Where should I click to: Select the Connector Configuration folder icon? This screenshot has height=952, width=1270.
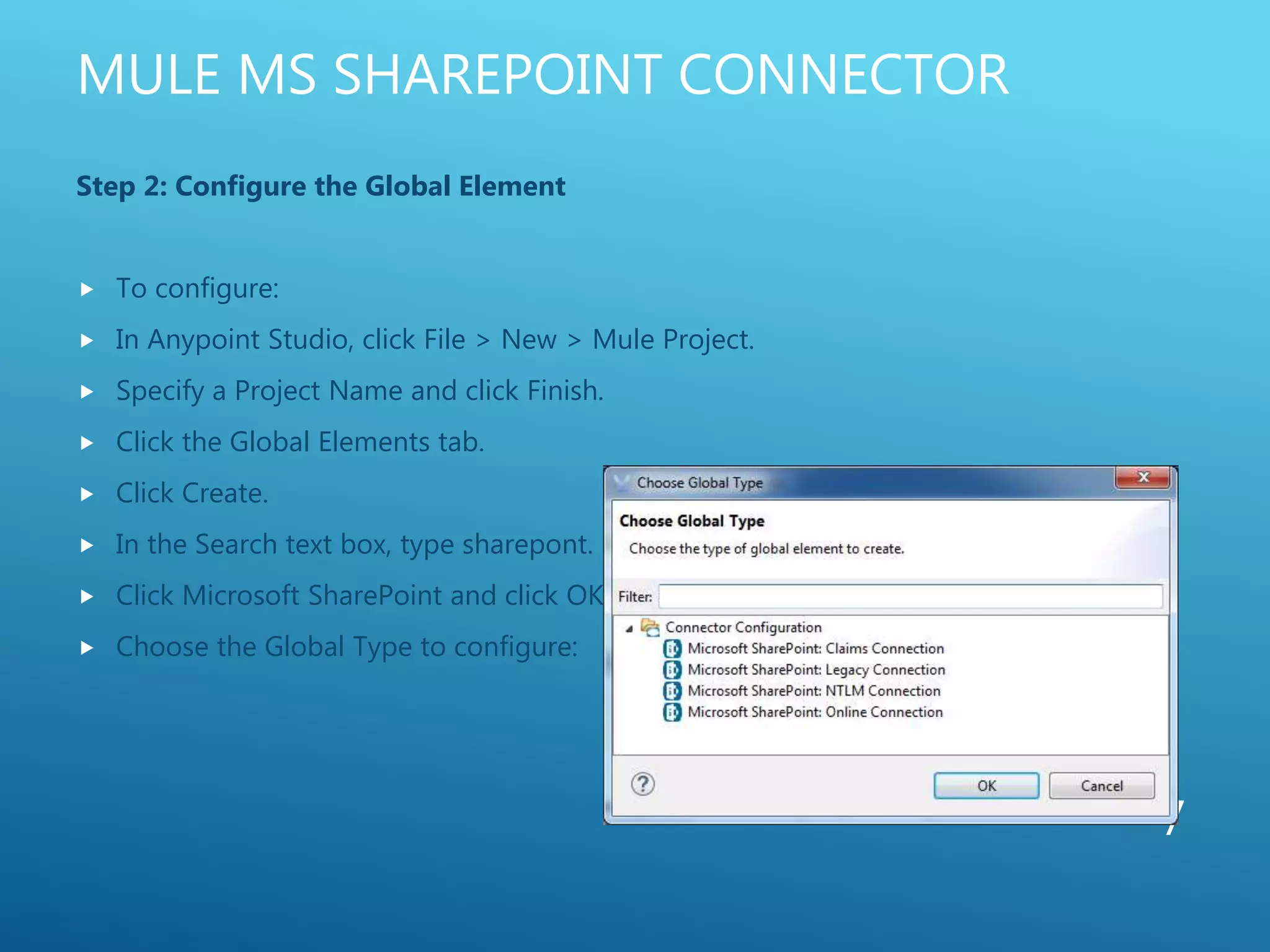[650, 627]
